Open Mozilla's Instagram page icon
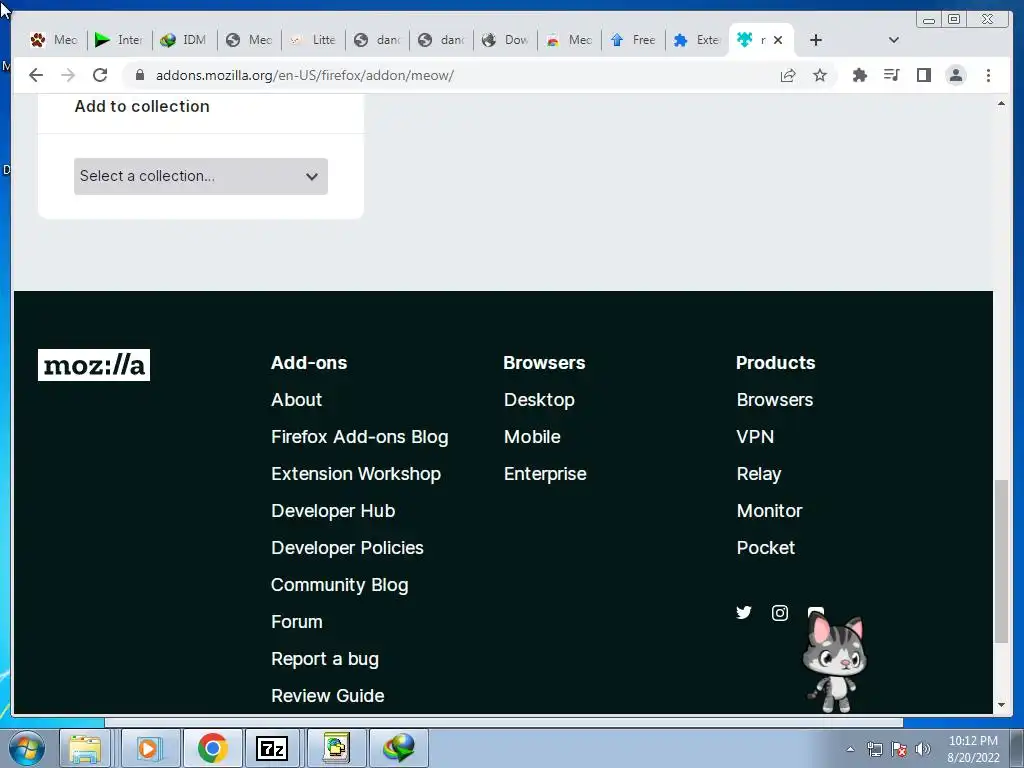The image size is (1024, 768). [780, 613]
